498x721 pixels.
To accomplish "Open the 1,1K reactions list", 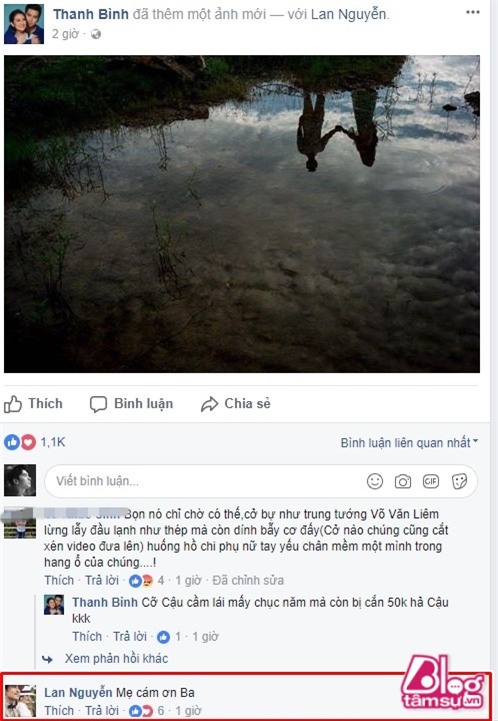I will 53,442.
